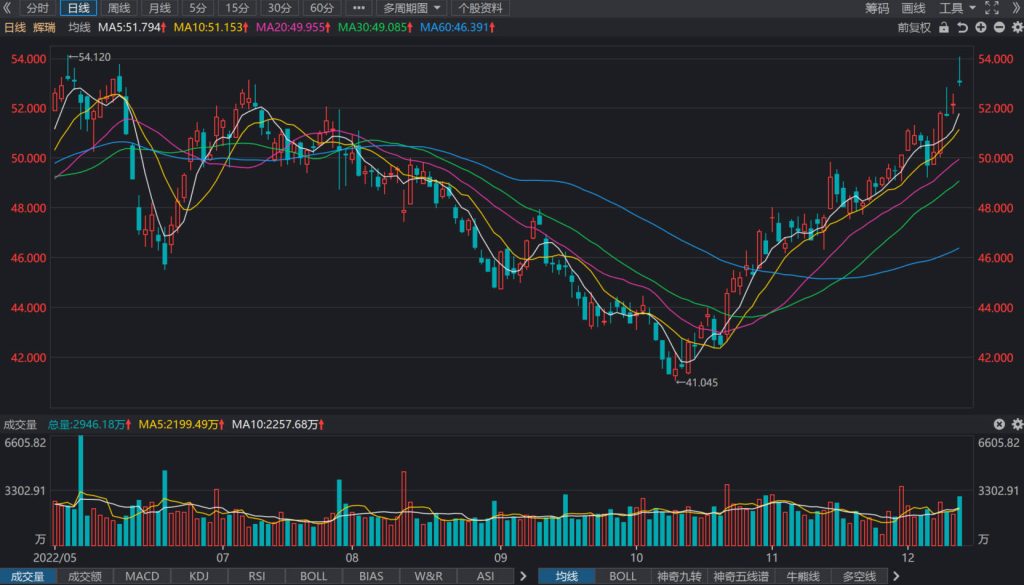
Task: Open more time periods via the ellipsis
Action: [359, 8]
